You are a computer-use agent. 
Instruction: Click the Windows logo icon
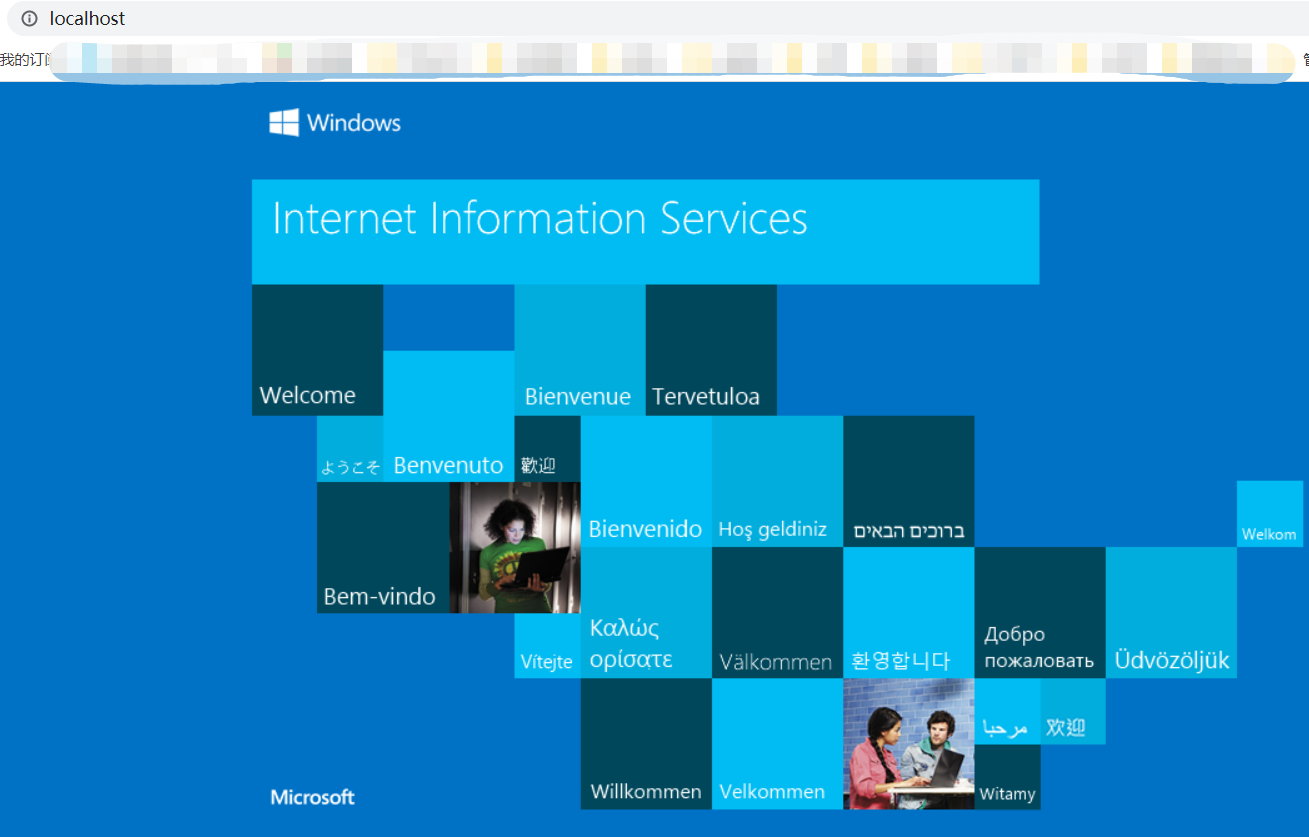tap(284, 123)
